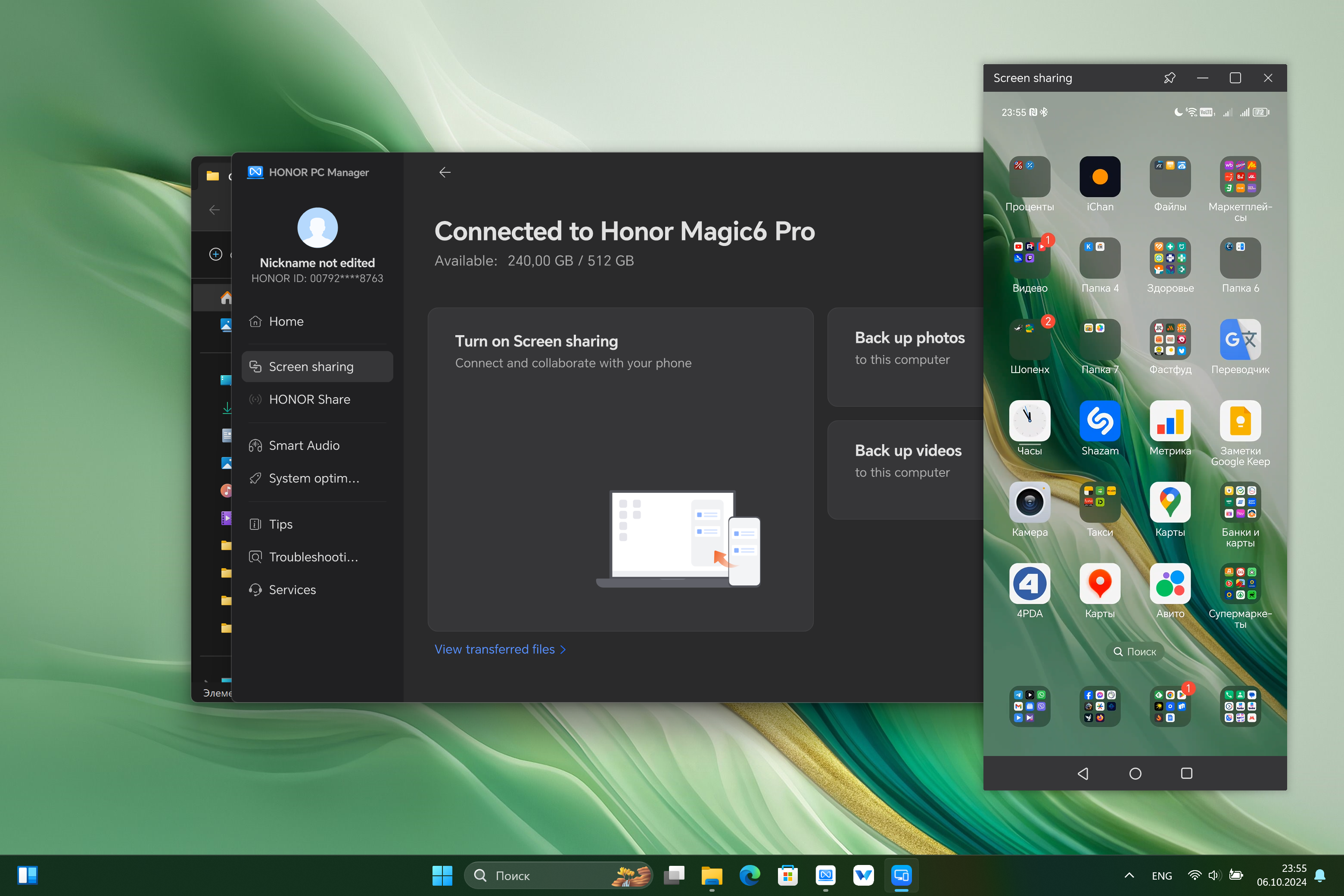Tap the Android back navigation button
Viewport: 1344px width, 896px height.
tap(1083, 773)
